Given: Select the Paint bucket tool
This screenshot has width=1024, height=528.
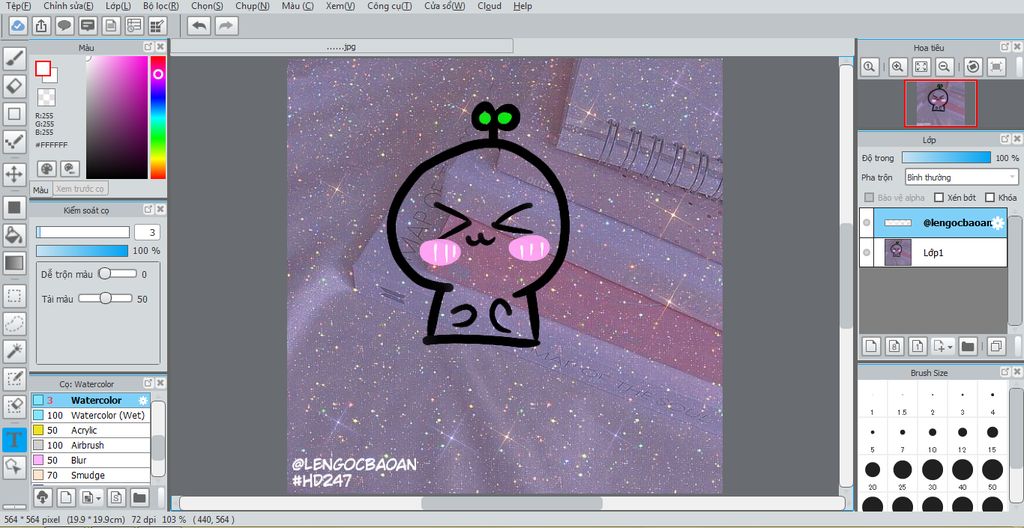Looking at the screenshot, I should [x=14, y=235].
